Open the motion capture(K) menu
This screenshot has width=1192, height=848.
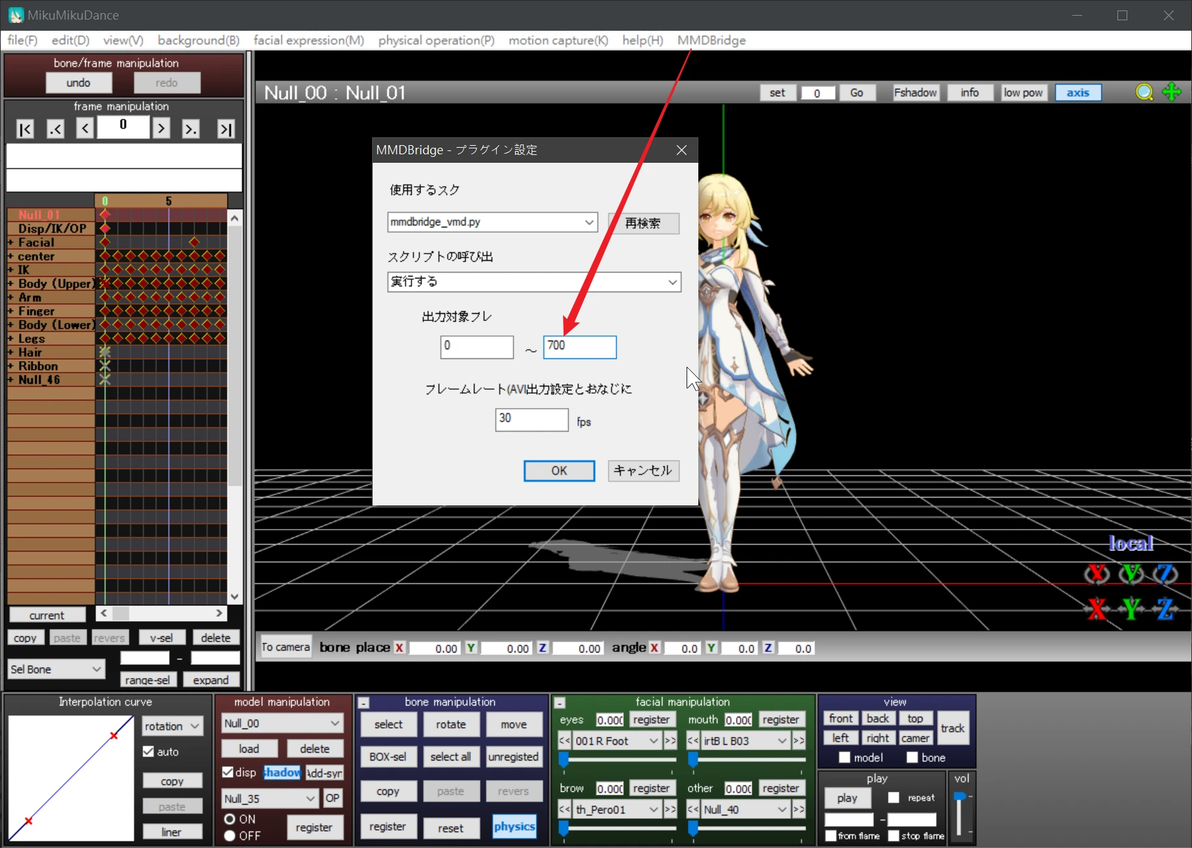[558, 40]
